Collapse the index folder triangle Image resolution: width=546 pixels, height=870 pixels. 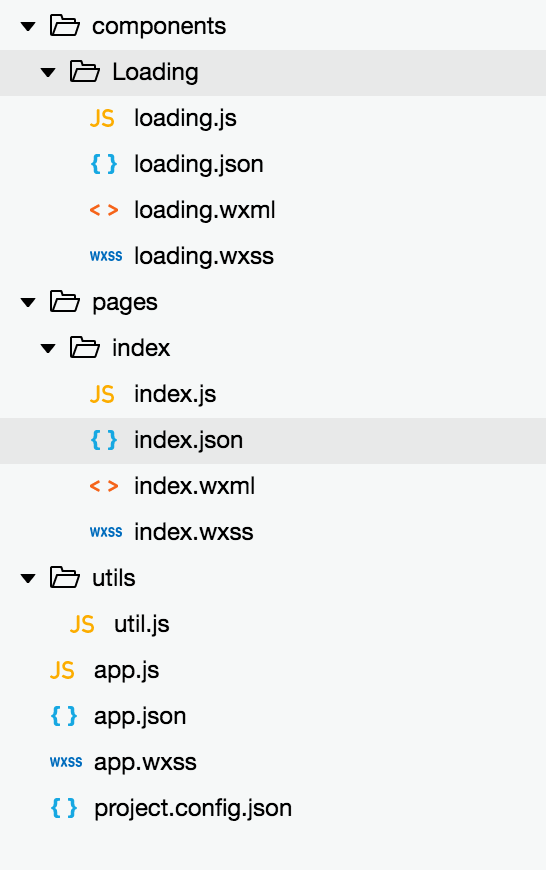click(x=48, y=348)
